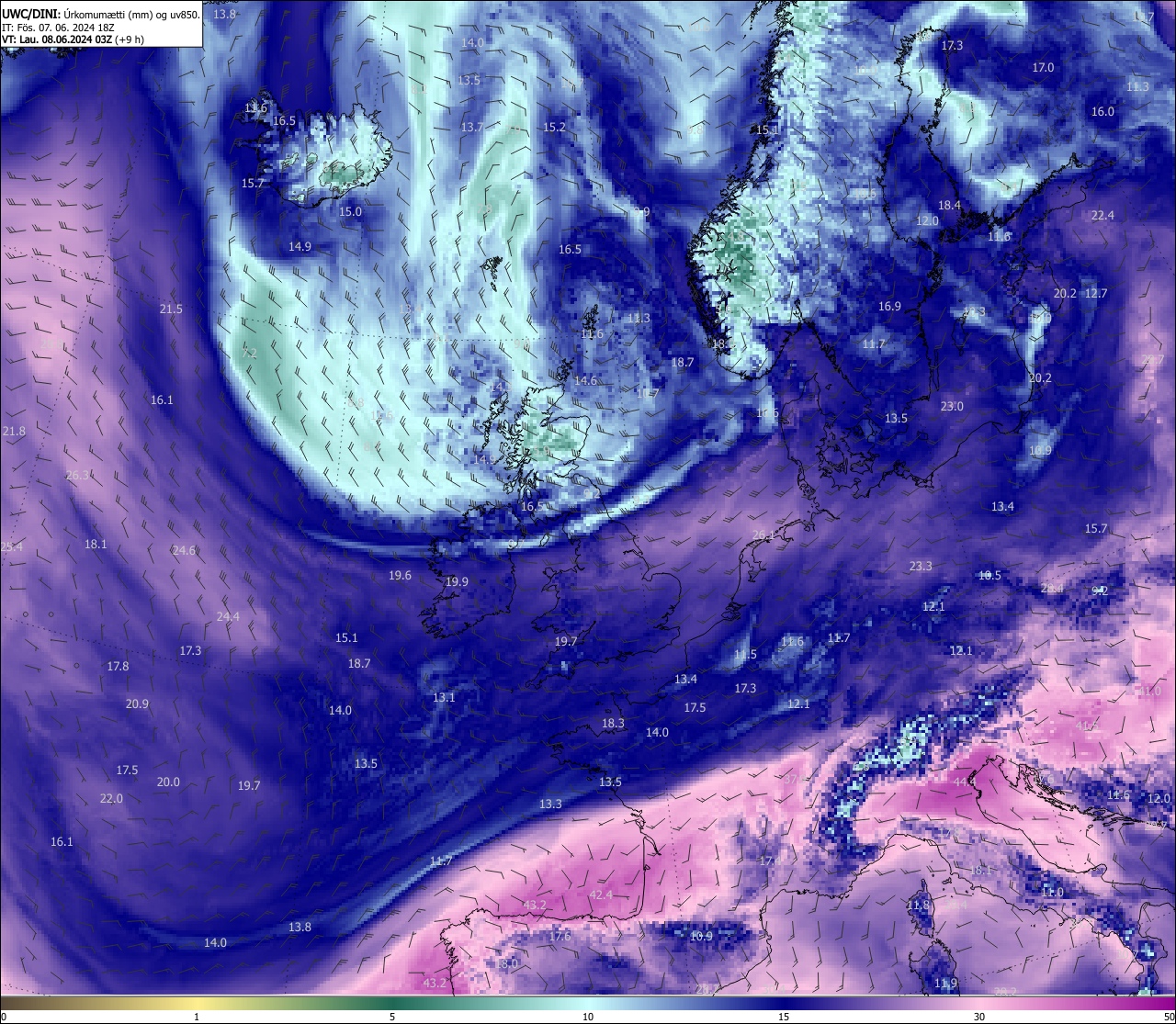This screenshot has width=1176, height=1024.
Task: Click the map value 22.4
Action: 1102,216
